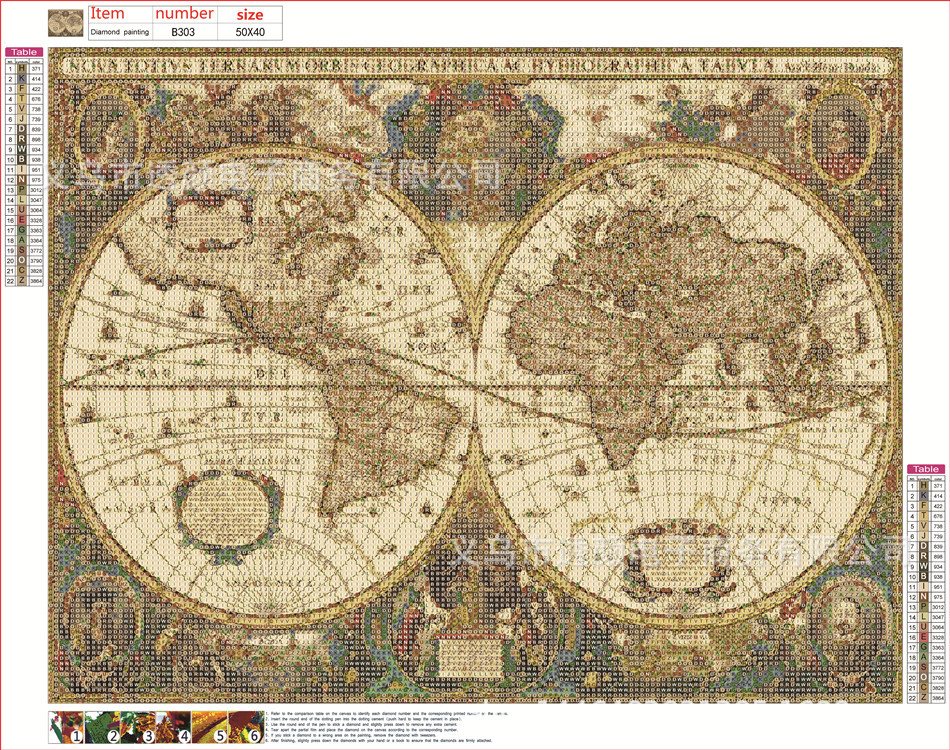This screenshot has height=750, width=950.
Task: Select step thumbnail numbered 4
Action: [174, 728]
